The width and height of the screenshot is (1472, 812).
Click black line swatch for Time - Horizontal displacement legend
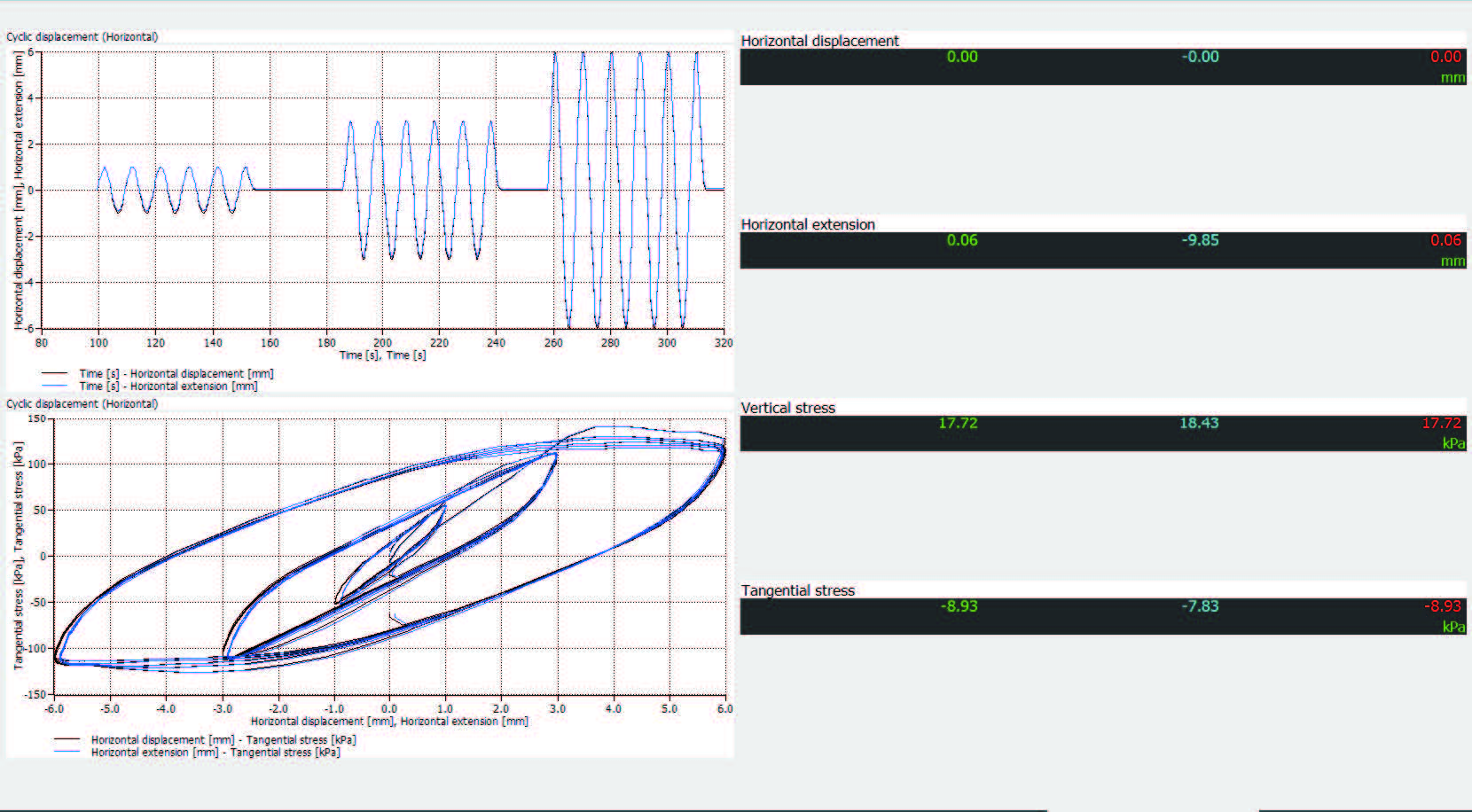[55, 374]
